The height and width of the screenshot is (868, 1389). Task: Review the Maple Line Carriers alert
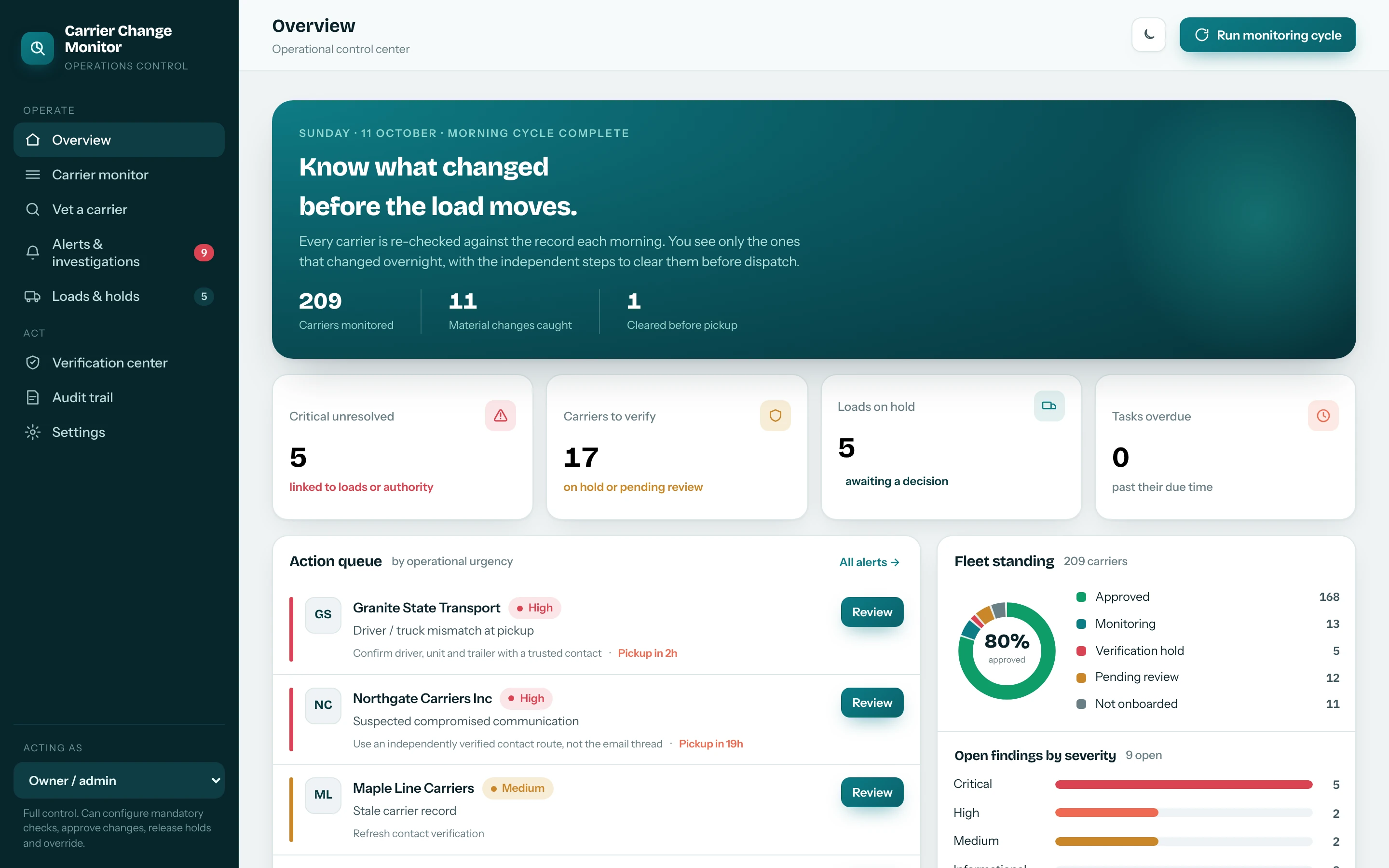[872, 792]
